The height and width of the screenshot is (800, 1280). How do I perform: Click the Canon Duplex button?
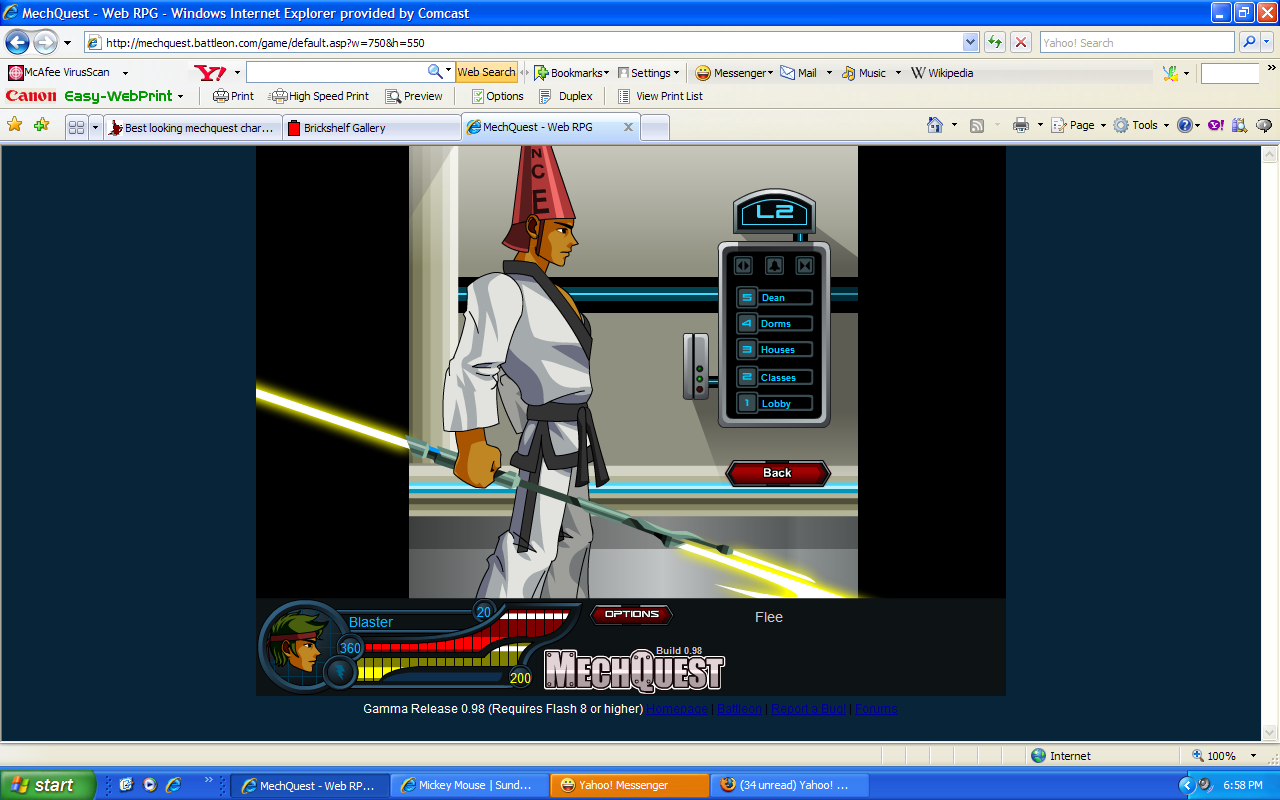point(566,96)
